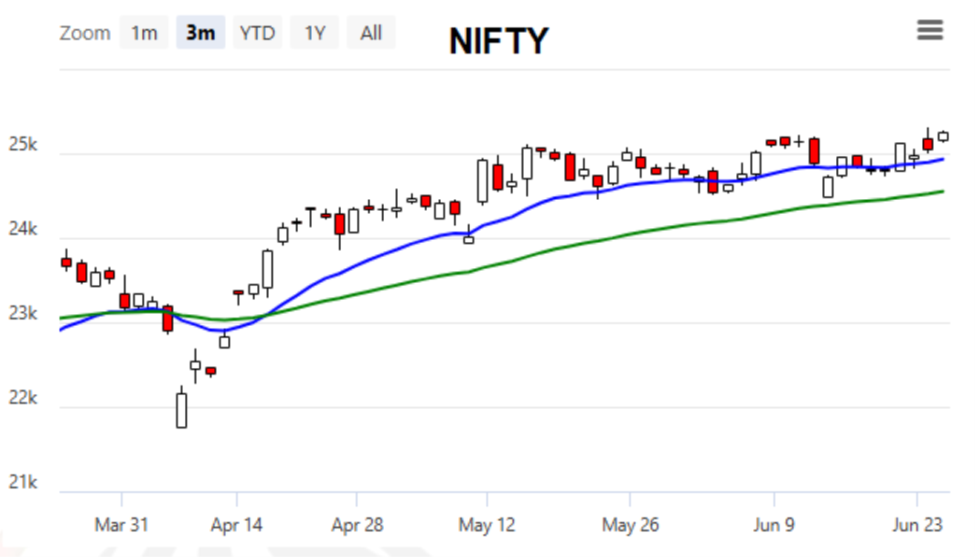The width and height of the screenshot is (975, 557).
Task: Click the 22k y-axis label
Action: (23, 397)
